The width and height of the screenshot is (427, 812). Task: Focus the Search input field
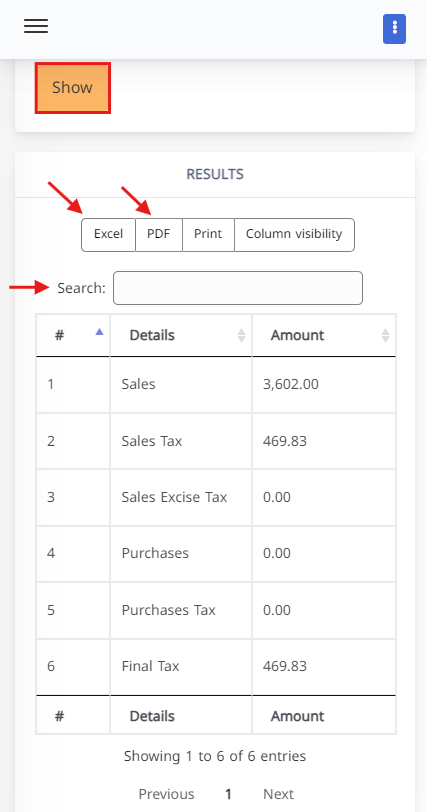tap(238, 288)
